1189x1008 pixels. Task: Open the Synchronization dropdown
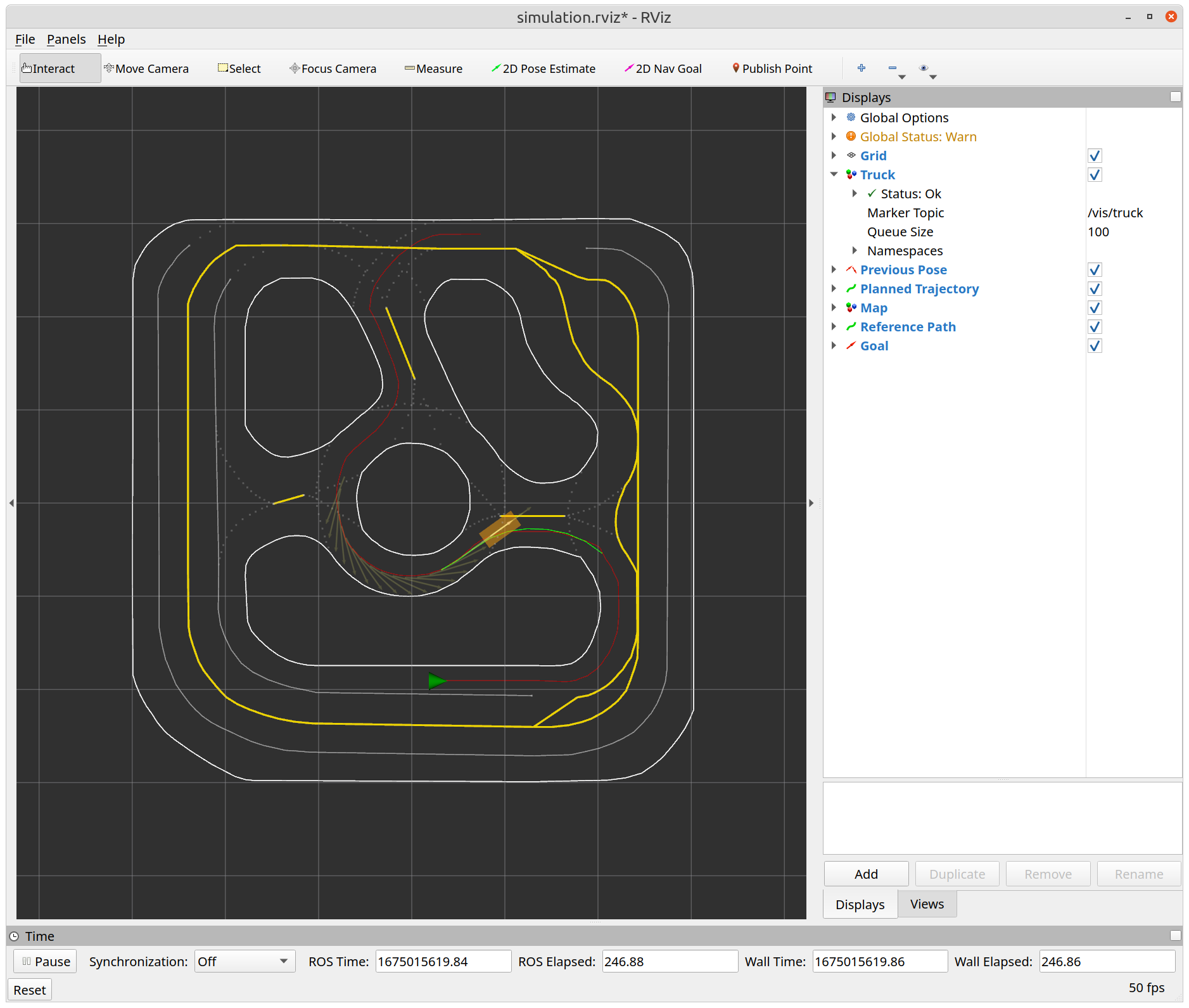(245, 961)
